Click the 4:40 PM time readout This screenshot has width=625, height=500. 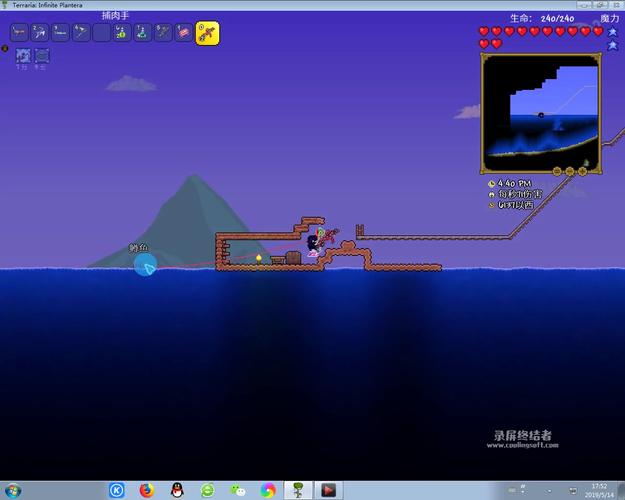pos(514,184)
